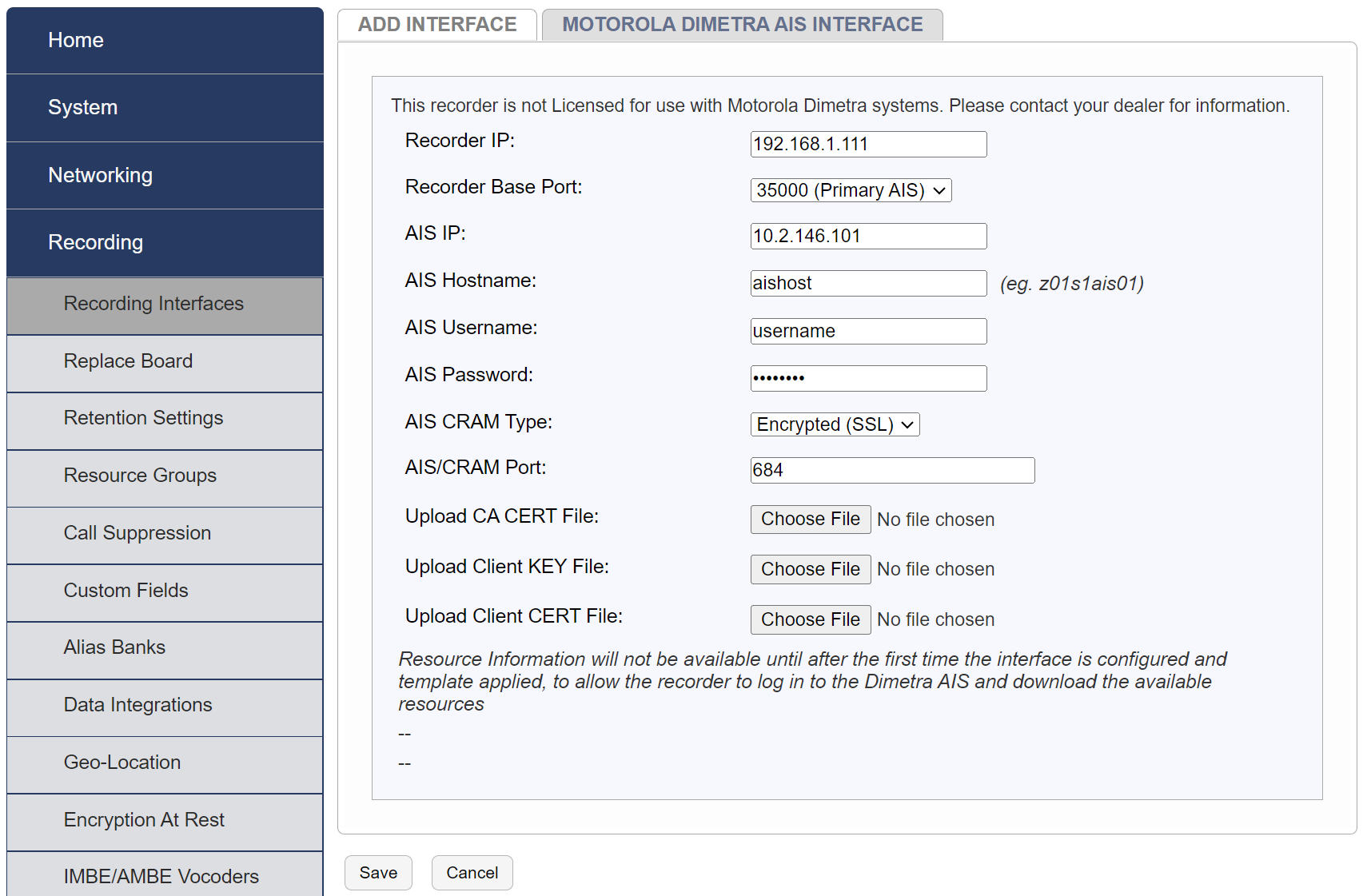1367x896 pixels.
Task: Open the Recorder Base Port dropdown
Action: (850, 190)
